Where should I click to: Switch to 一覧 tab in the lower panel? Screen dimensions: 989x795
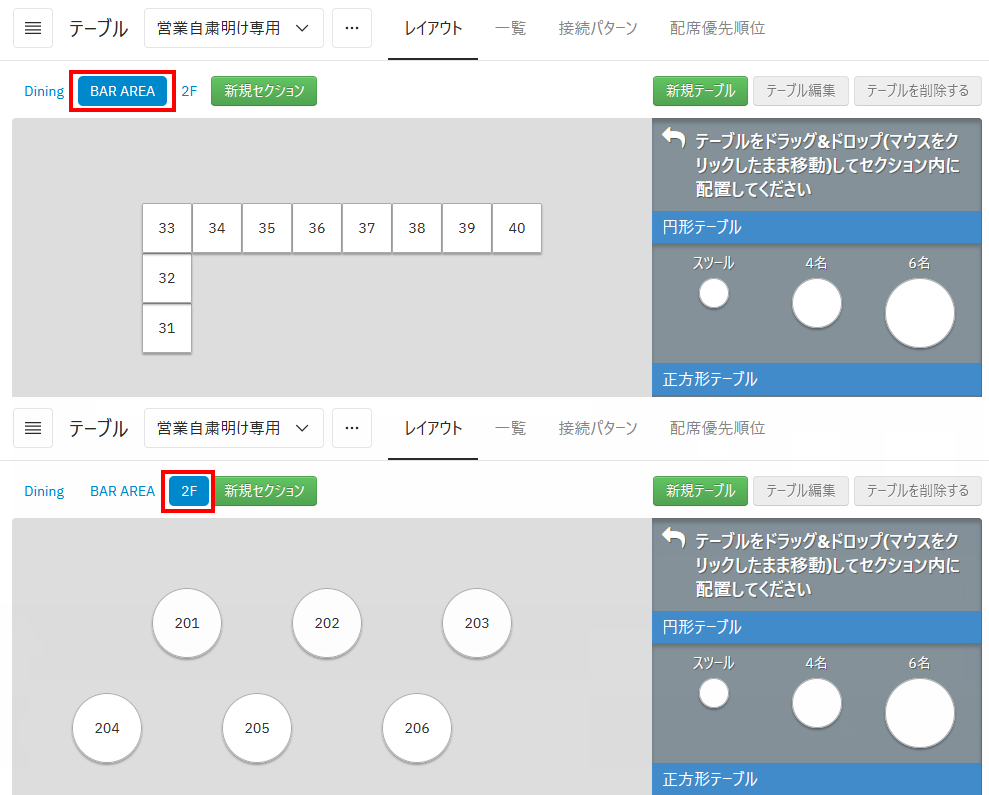(x=510, y=428)
